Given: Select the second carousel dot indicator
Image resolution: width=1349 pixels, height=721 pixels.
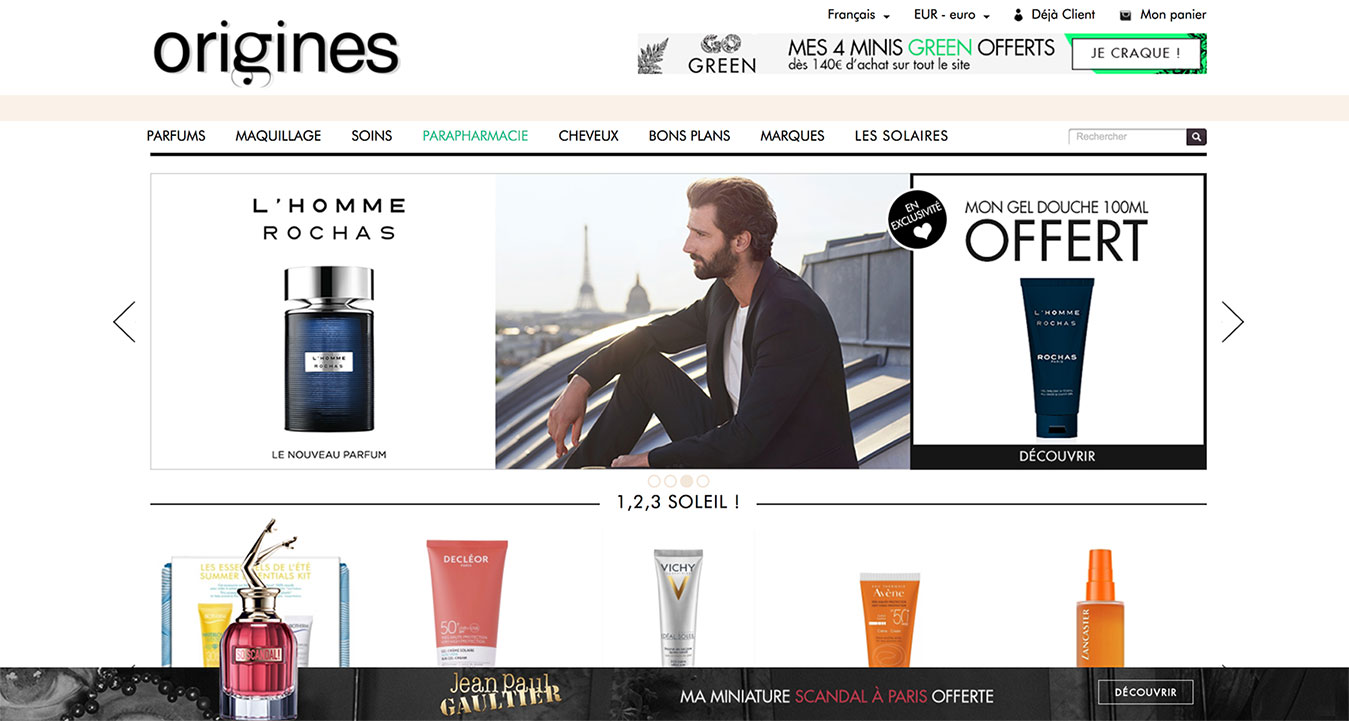Looking at the screenshot, I should 671,481.
